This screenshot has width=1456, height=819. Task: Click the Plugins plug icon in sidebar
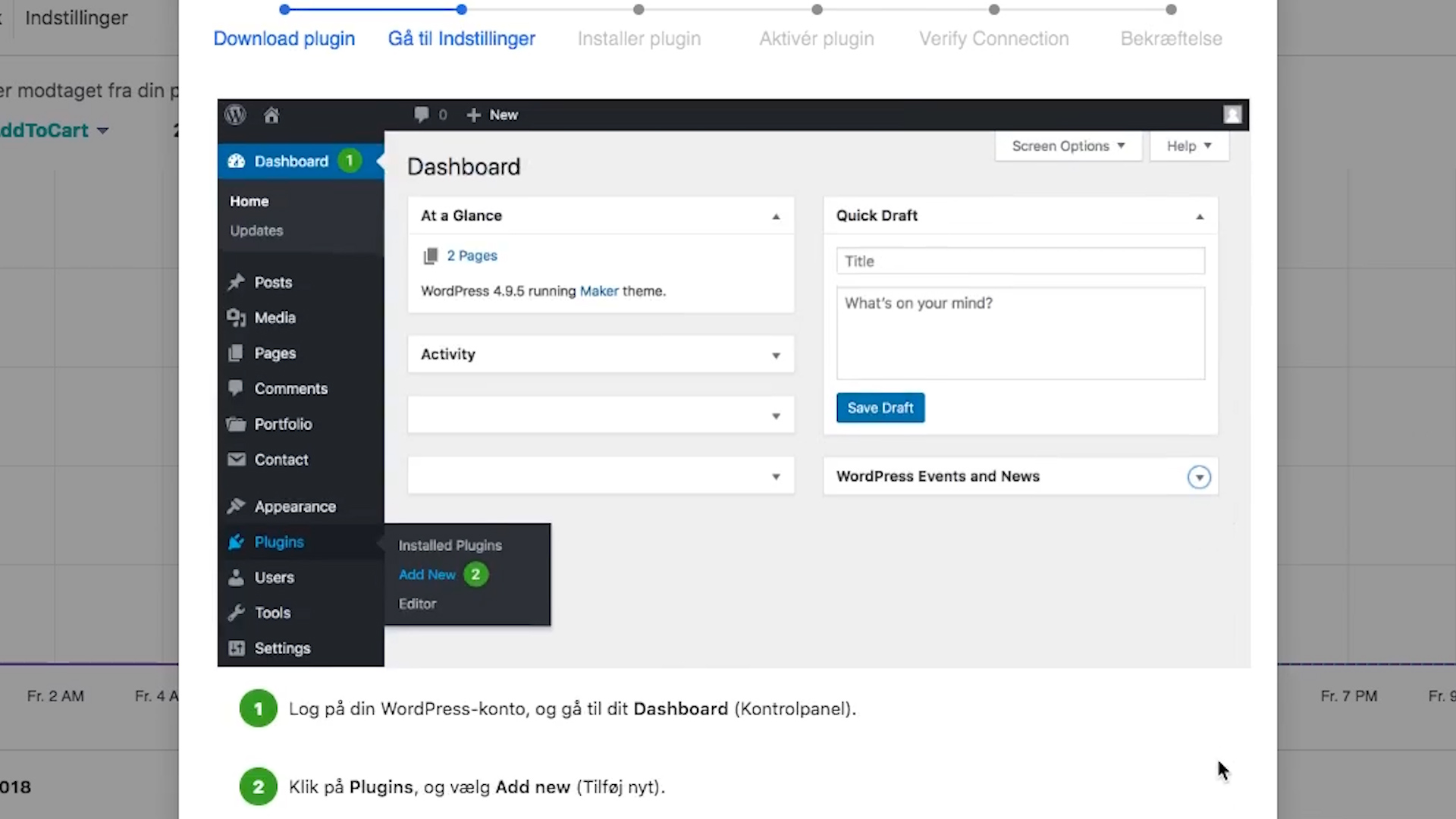(237, 542)
